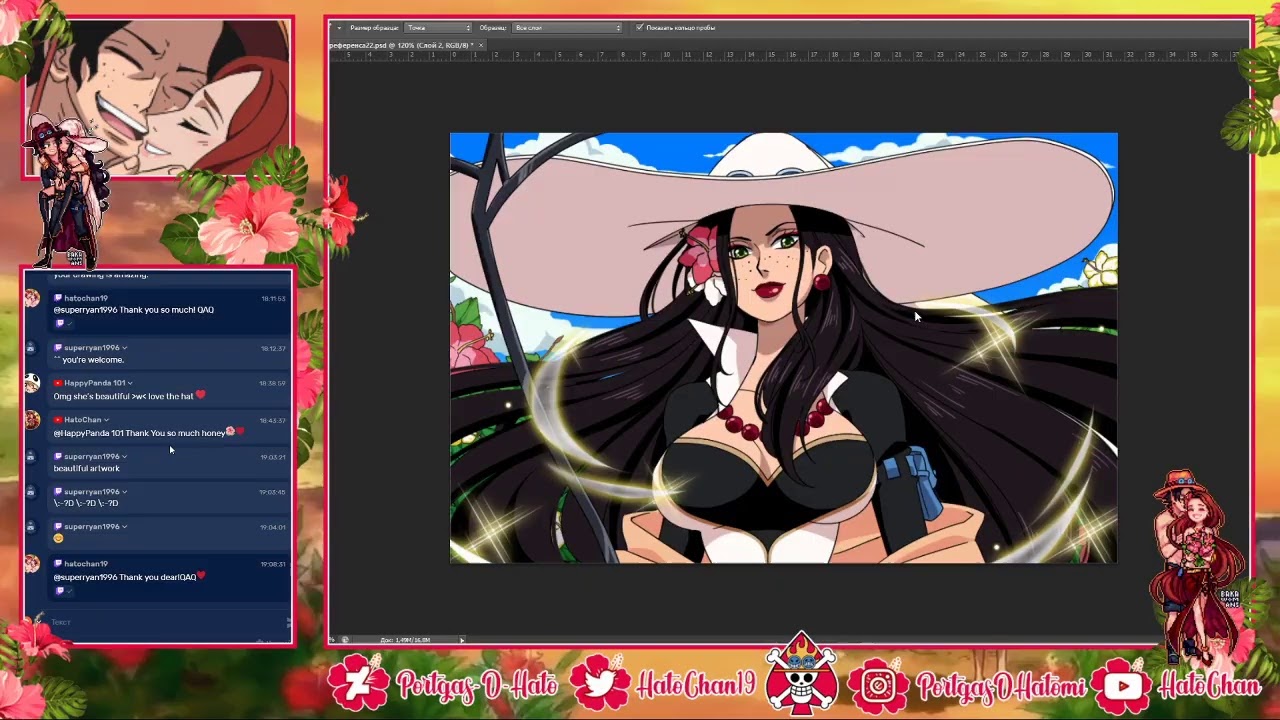Click the smiley emoji in superryan1996's message
The image size is (1280, 720).
tap(58, 538)
